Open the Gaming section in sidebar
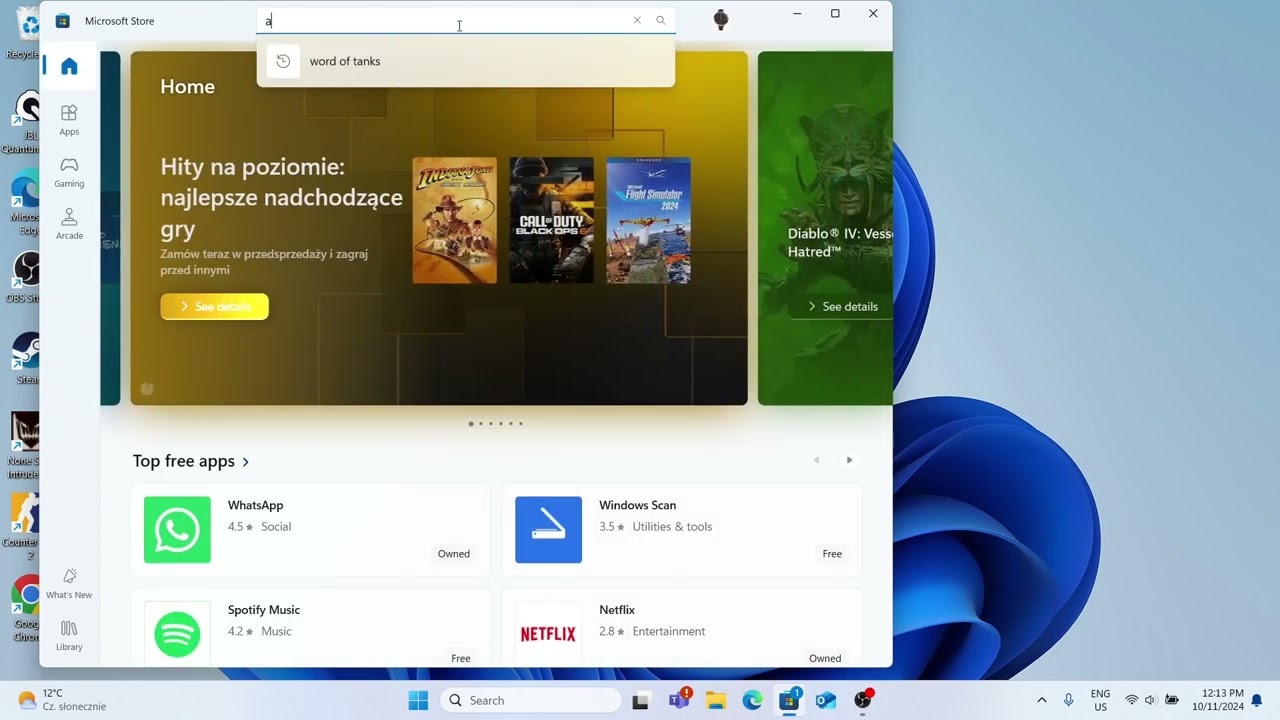 click(x=69, y=172)
